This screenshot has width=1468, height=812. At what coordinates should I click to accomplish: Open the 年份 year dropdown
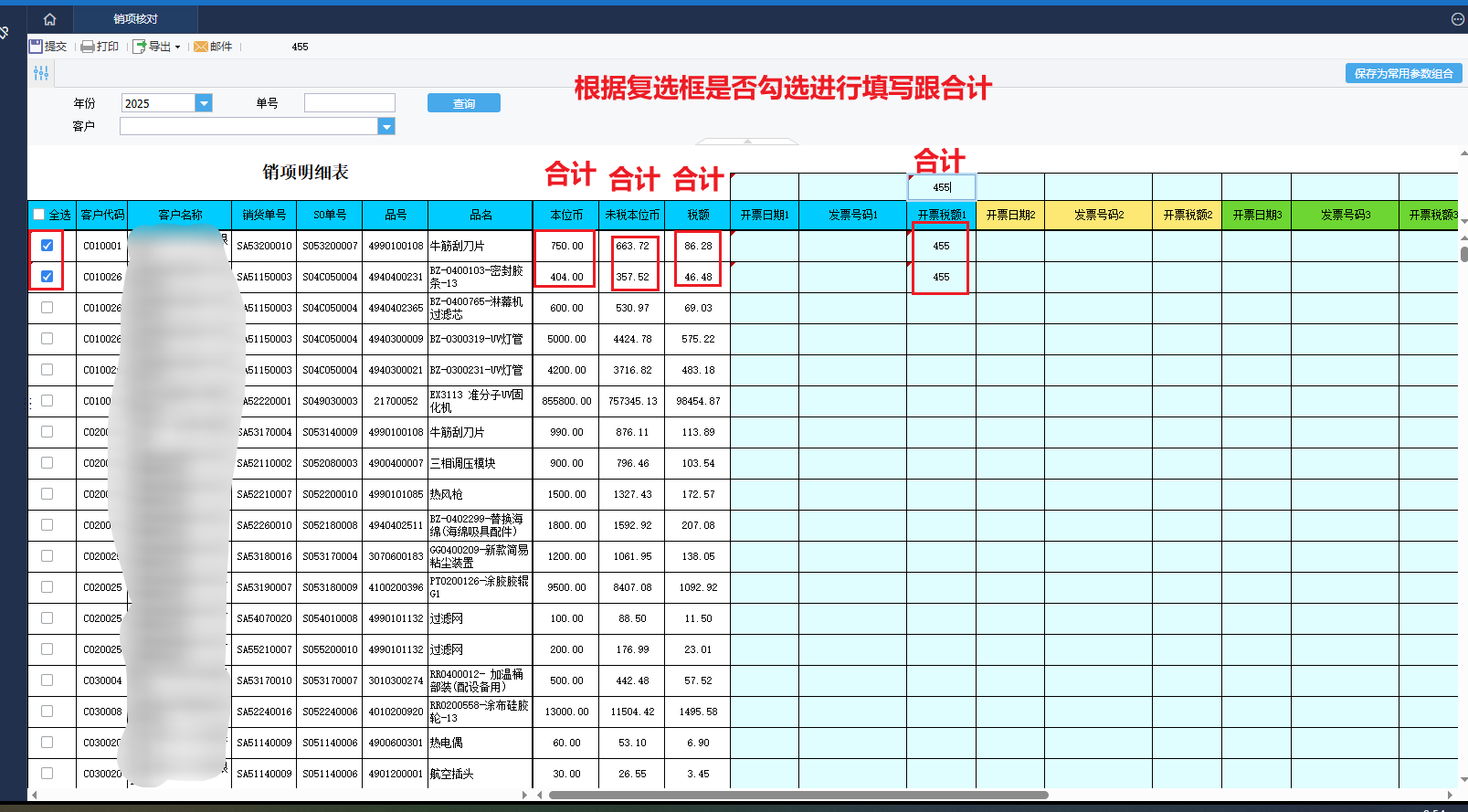[x=204, y=103]
